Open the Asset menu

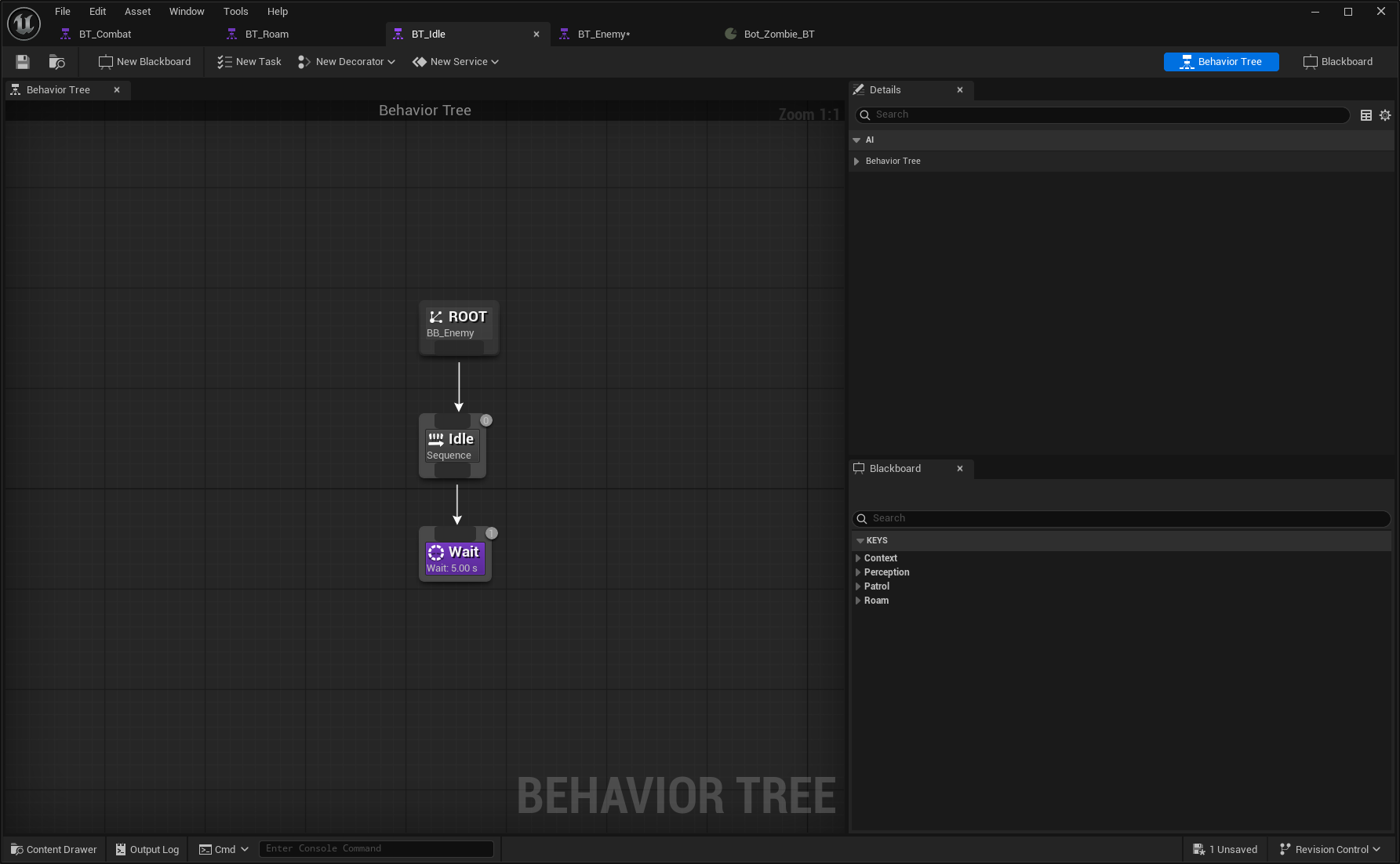(x=137, y=11)
